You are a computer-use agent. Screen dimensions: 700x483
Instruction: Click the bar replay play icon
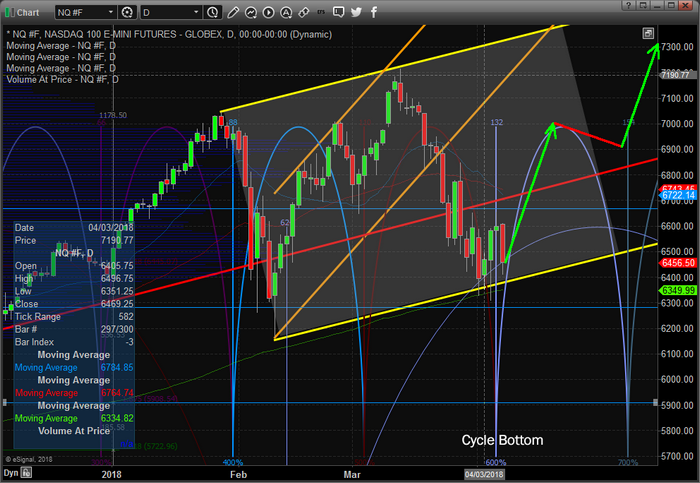click(268, 12)
